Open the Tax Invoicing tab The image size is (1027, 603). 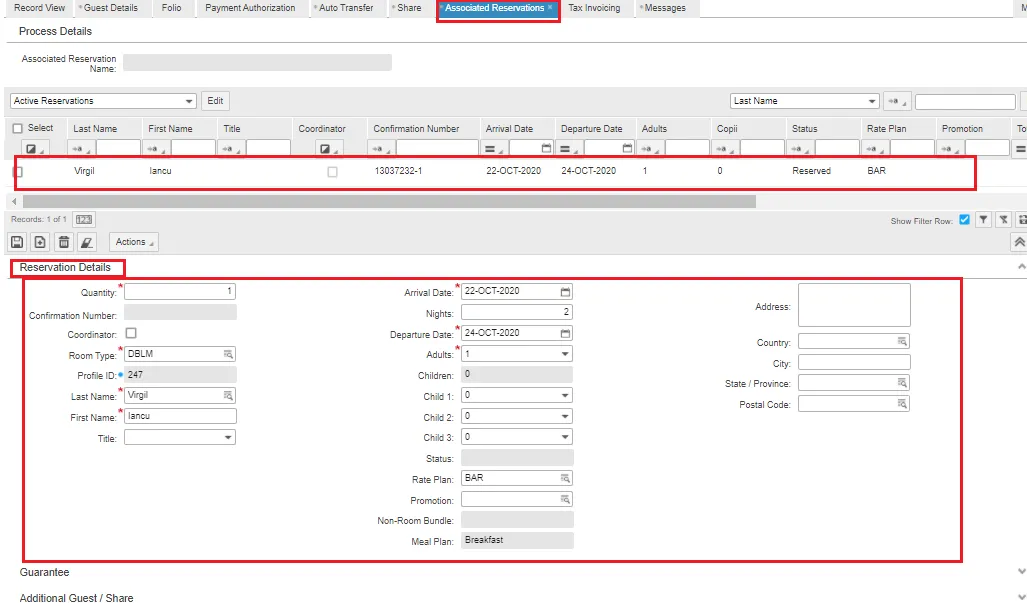coord(594,8)
